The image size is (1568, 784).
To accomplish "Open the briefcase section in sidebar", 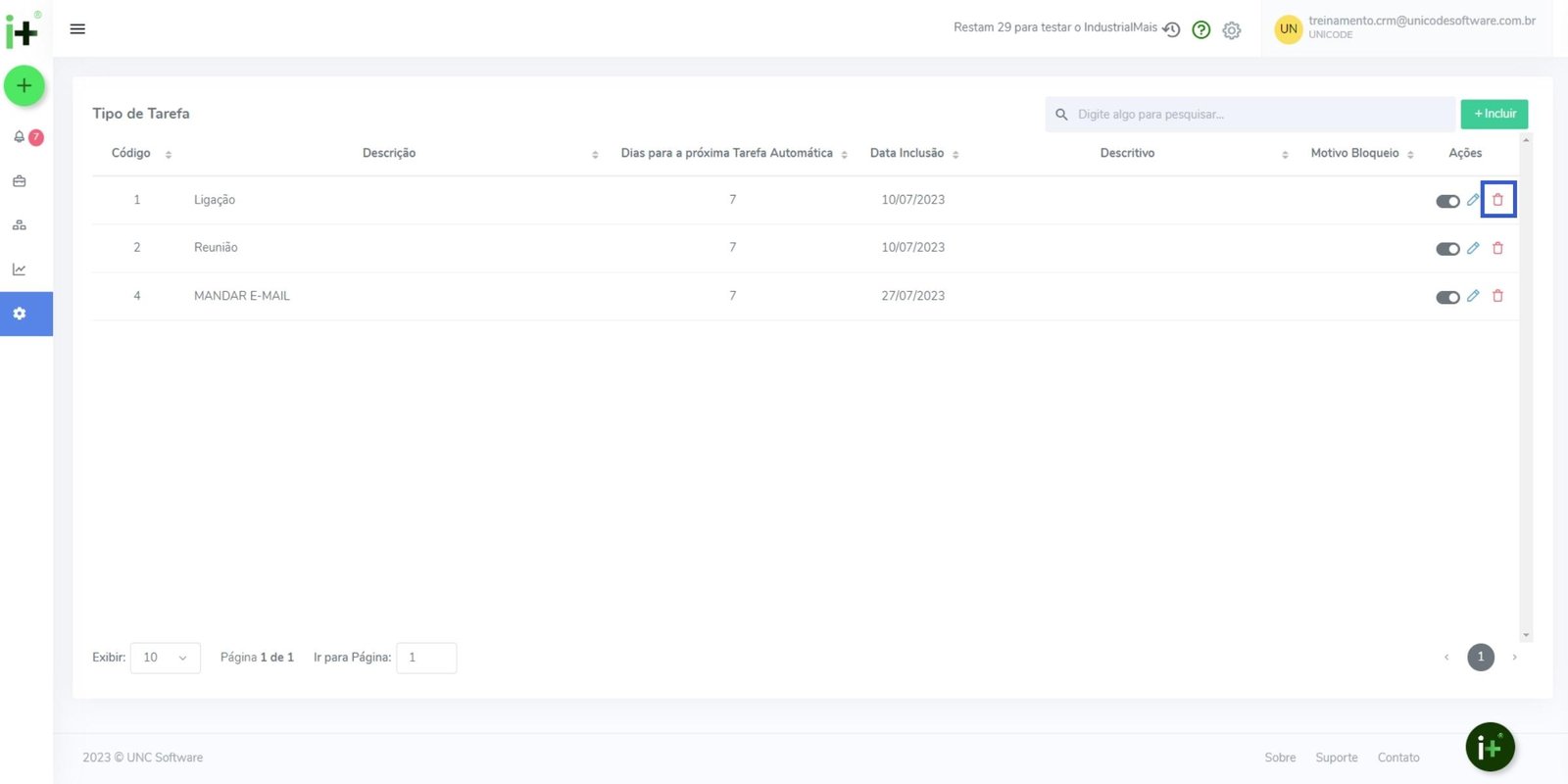I will click(19, 181).
